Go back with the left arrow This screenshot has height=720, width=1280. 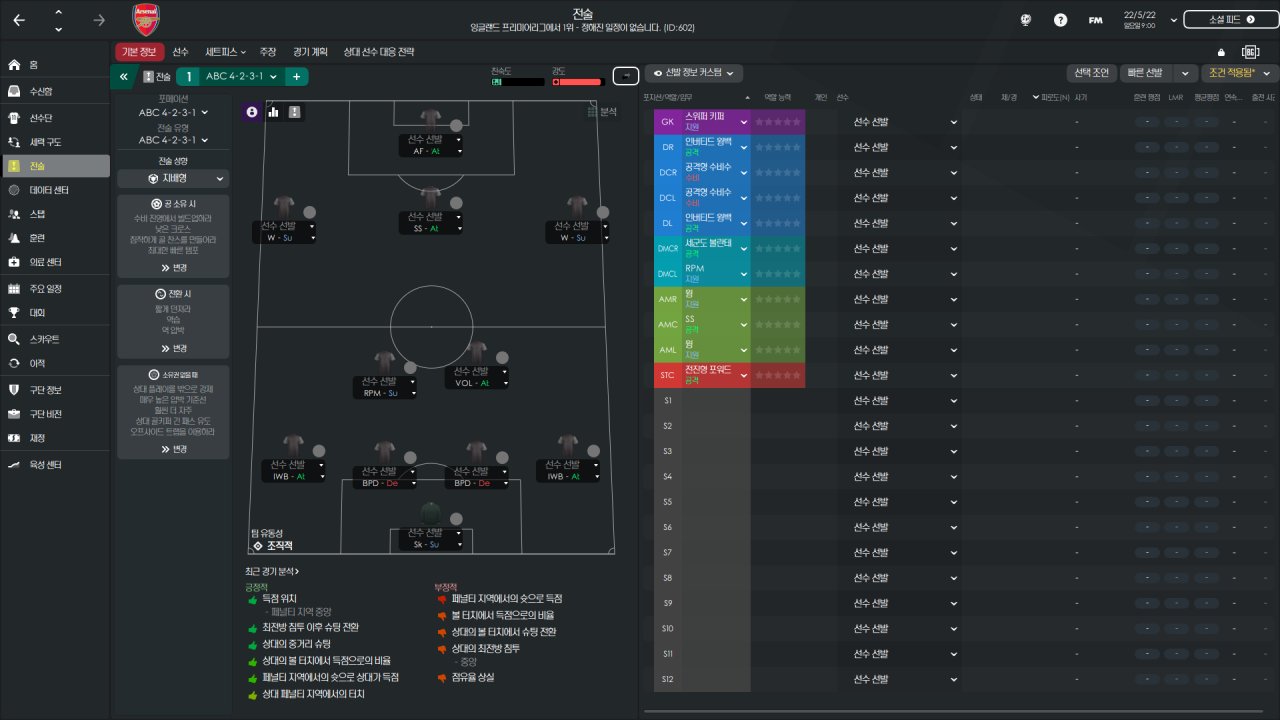tap(20, 20)
